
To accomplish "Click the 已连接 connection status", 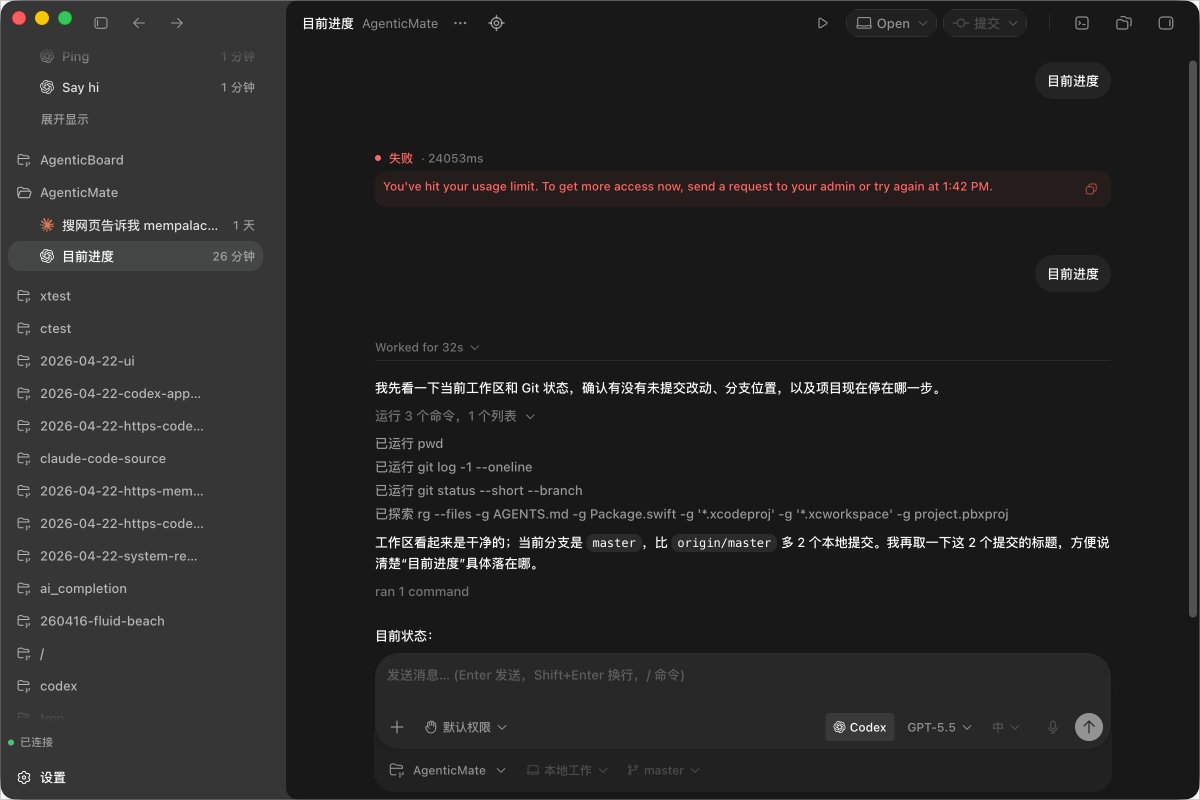I will 31,742.
